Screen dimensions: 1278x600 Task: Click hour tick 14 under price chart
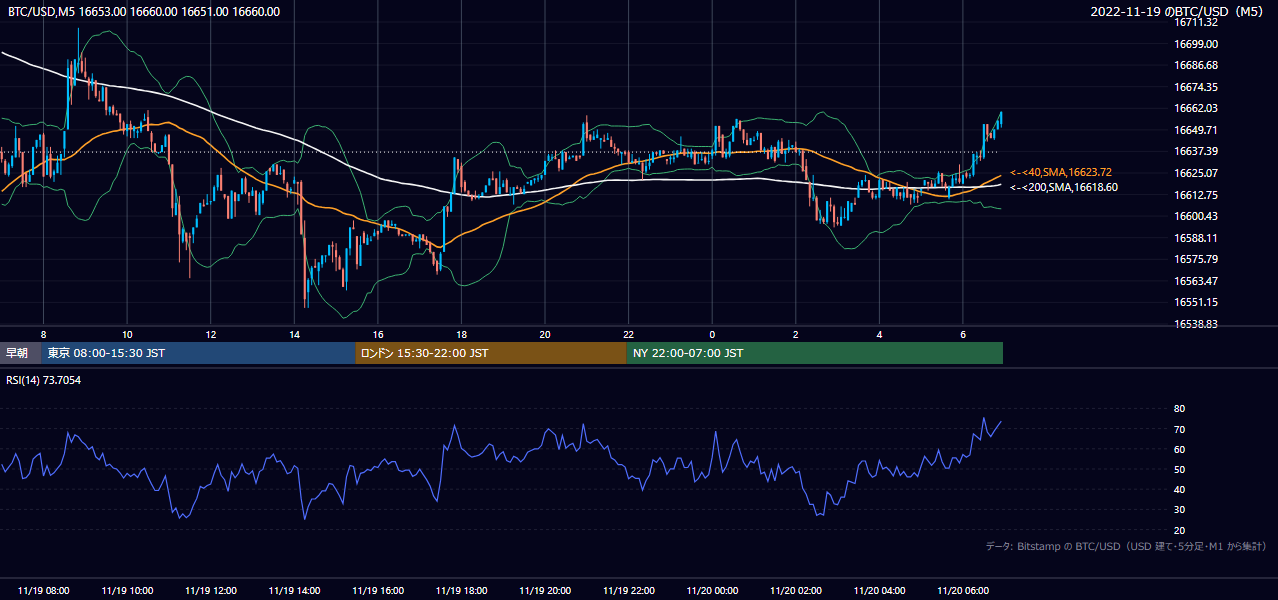294,334
